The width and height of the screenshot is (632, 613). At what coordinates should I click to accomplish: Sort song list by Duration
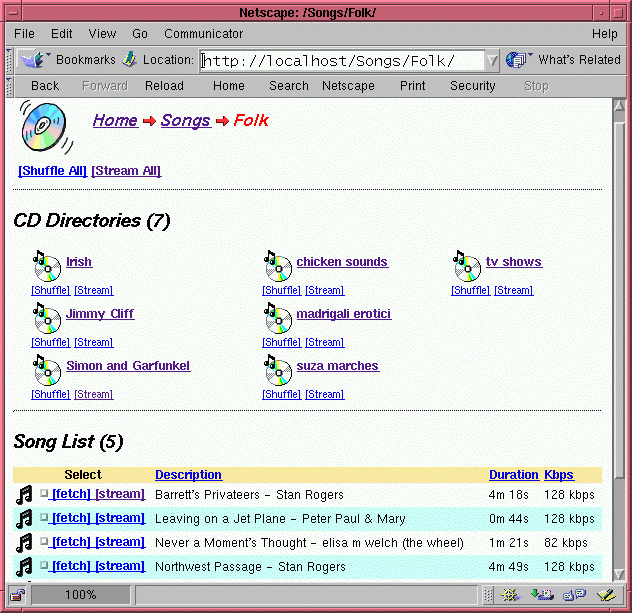click(x=514, y=475)
